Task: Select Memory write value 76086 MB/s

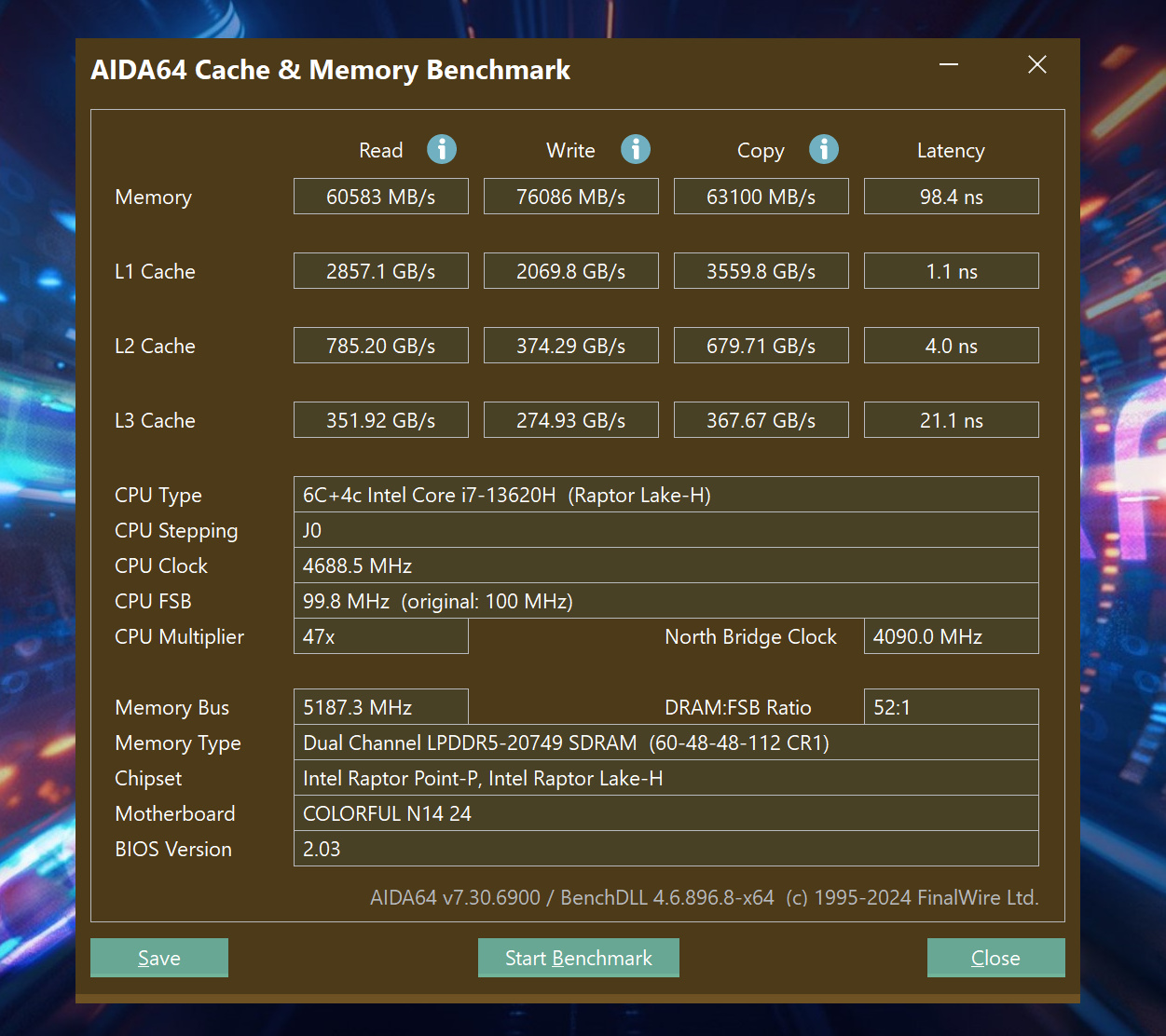Action: [x=571, y=197]
